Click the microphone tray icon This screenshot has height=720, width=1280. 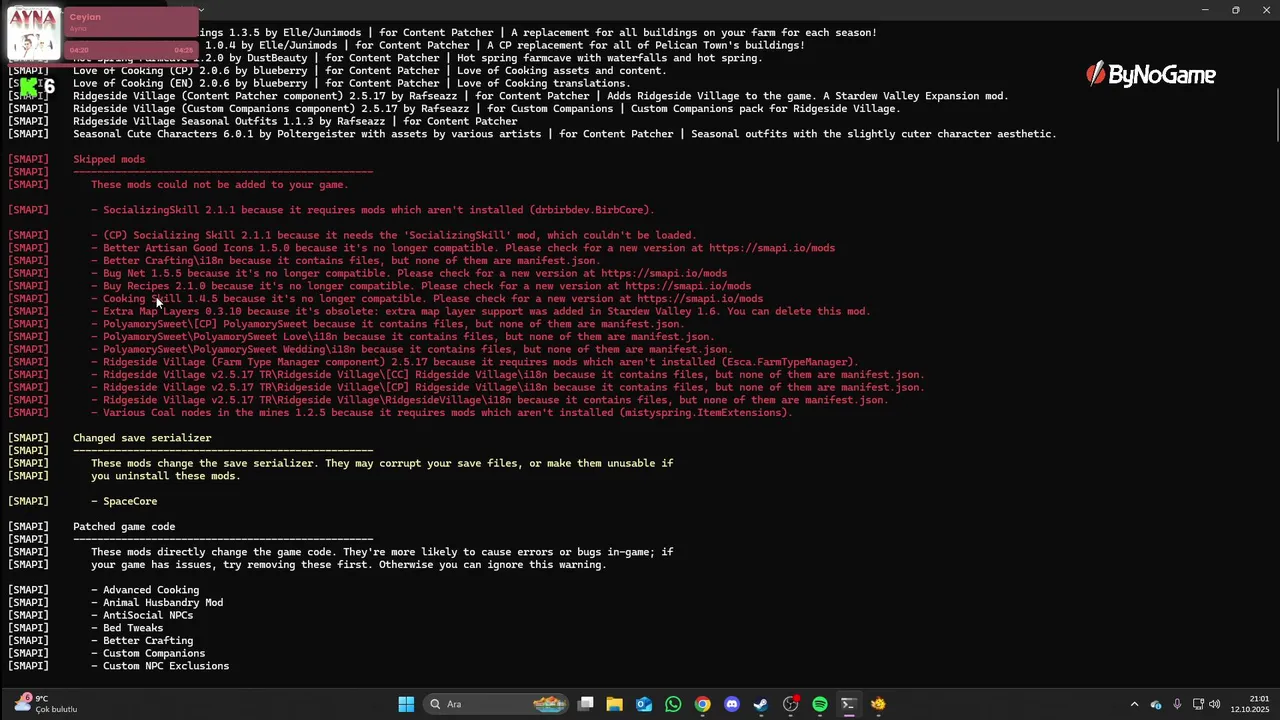click(1177, 704)
